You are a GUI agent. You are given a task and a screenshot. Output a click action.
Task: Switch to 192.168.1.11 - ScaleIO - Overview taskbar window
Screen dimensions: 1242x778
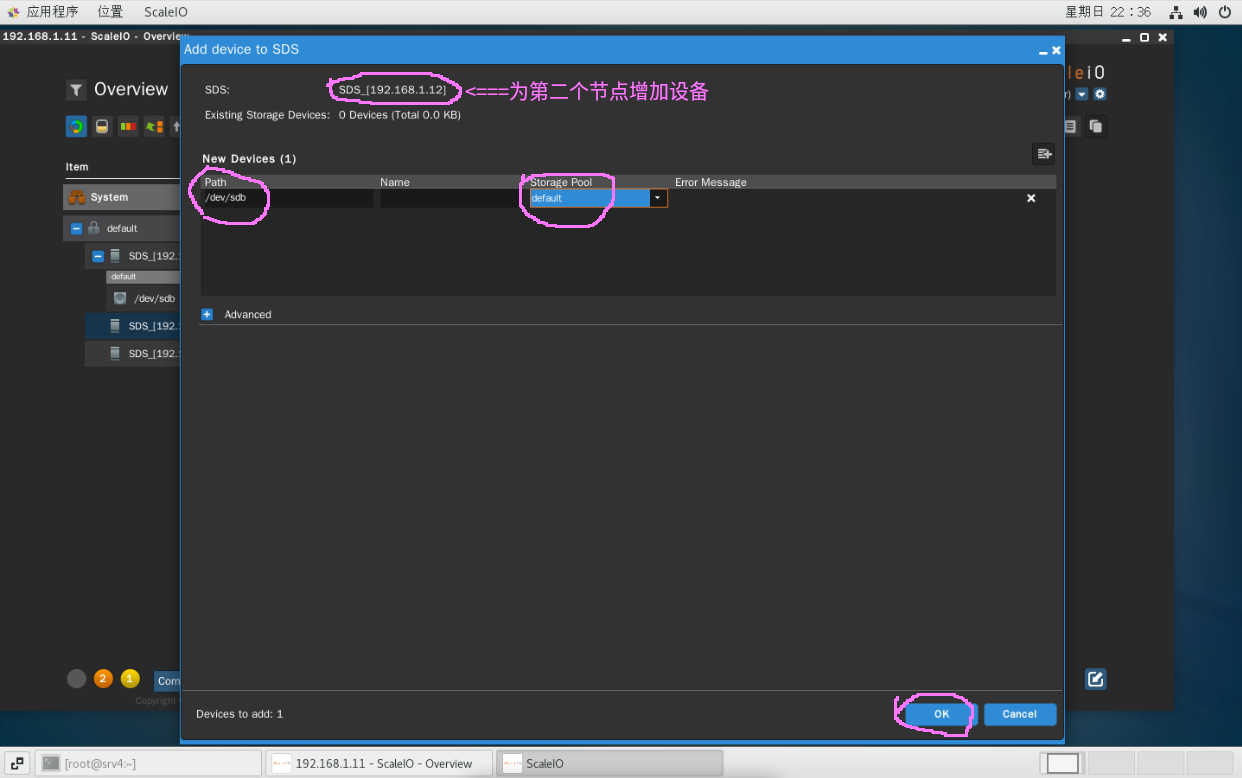(x=381, y=764)
